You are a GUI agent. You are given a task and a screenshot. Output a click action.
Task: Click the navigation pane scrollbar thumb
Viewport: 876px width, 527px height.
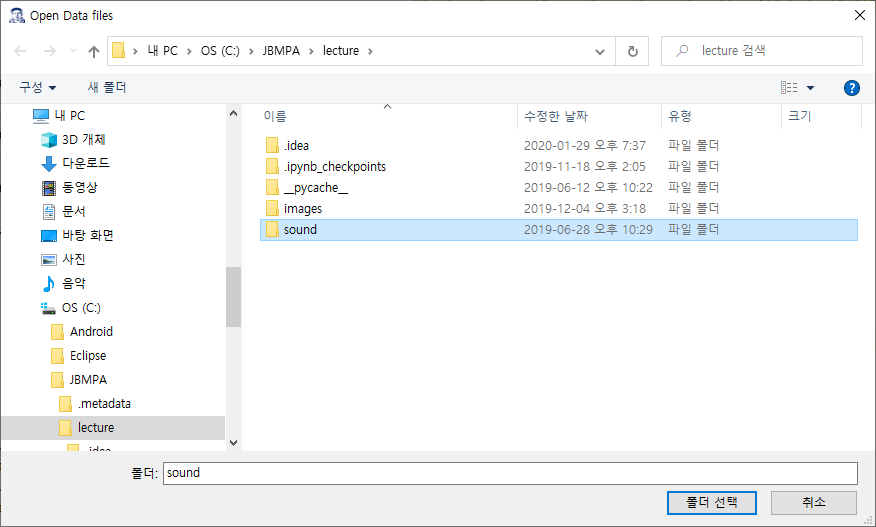[x=234, y=297]
